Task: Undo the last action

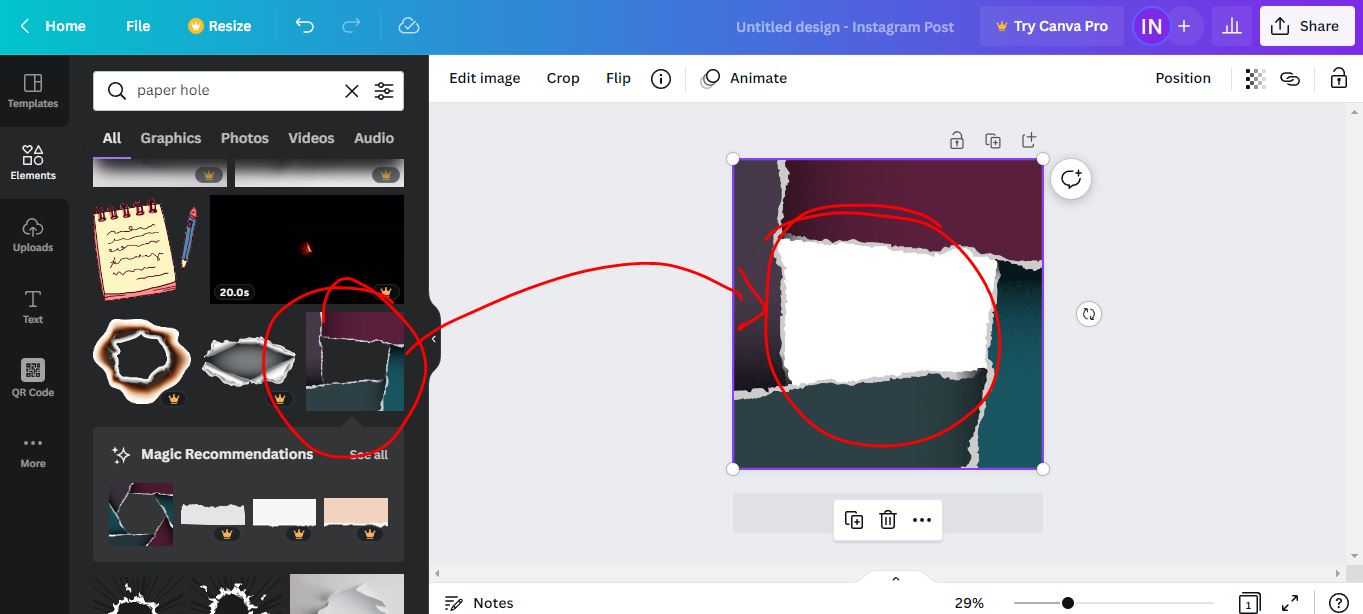Action: [x=305, y=26]
